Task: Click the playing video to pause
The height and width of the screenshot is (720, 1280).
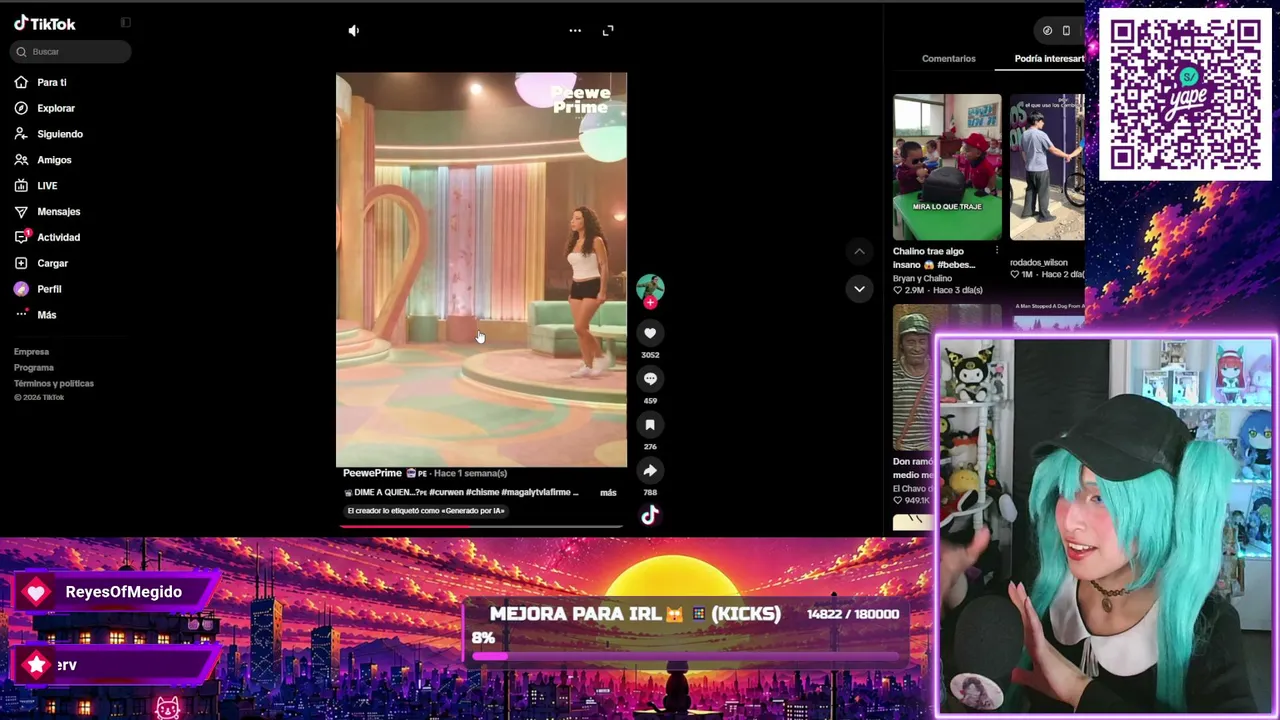Action: 481,270
